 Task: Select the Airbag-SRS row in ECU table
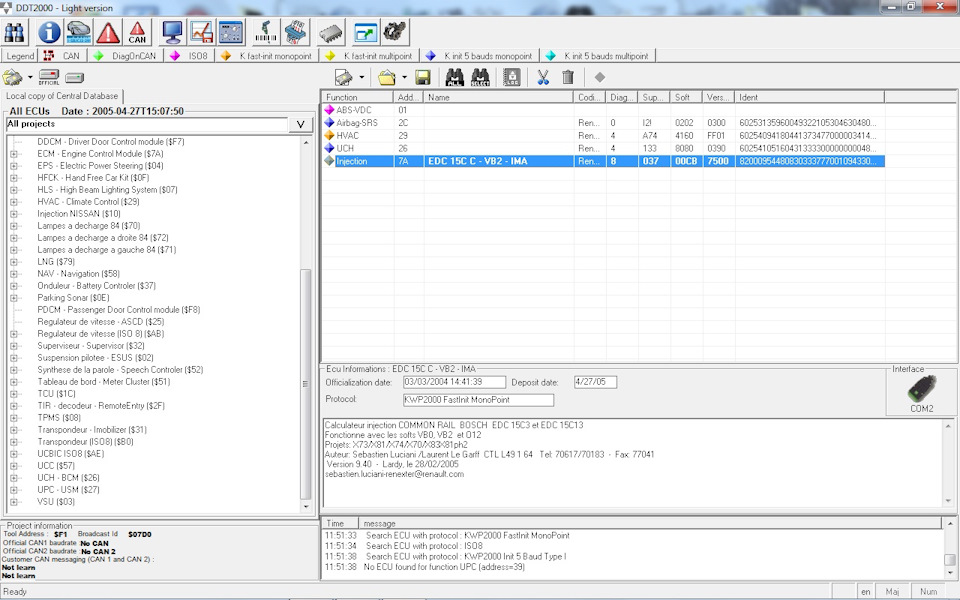[603, 123]
